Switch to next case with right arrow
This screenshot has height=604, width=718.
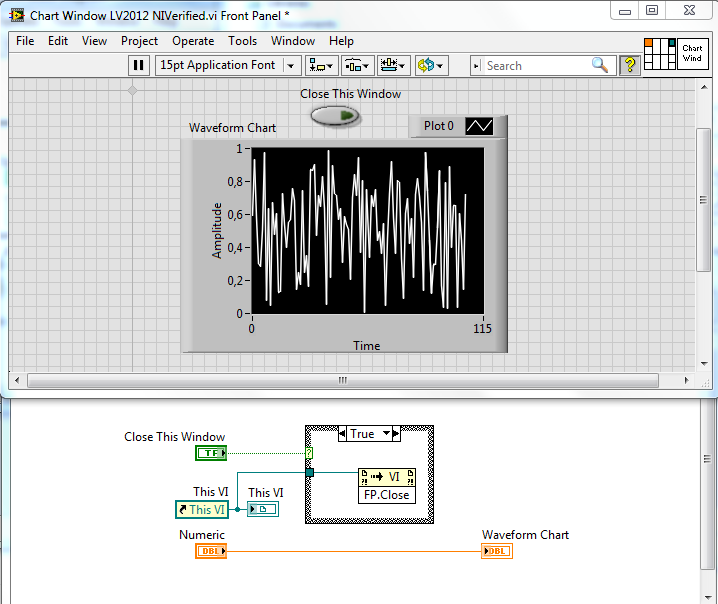point(396,433)
